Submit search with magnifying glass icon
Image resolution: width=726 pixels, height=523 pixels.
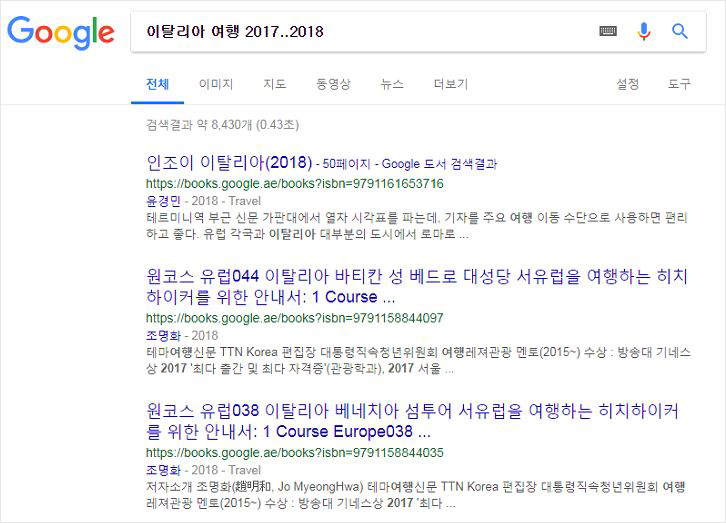coord(680,31)
